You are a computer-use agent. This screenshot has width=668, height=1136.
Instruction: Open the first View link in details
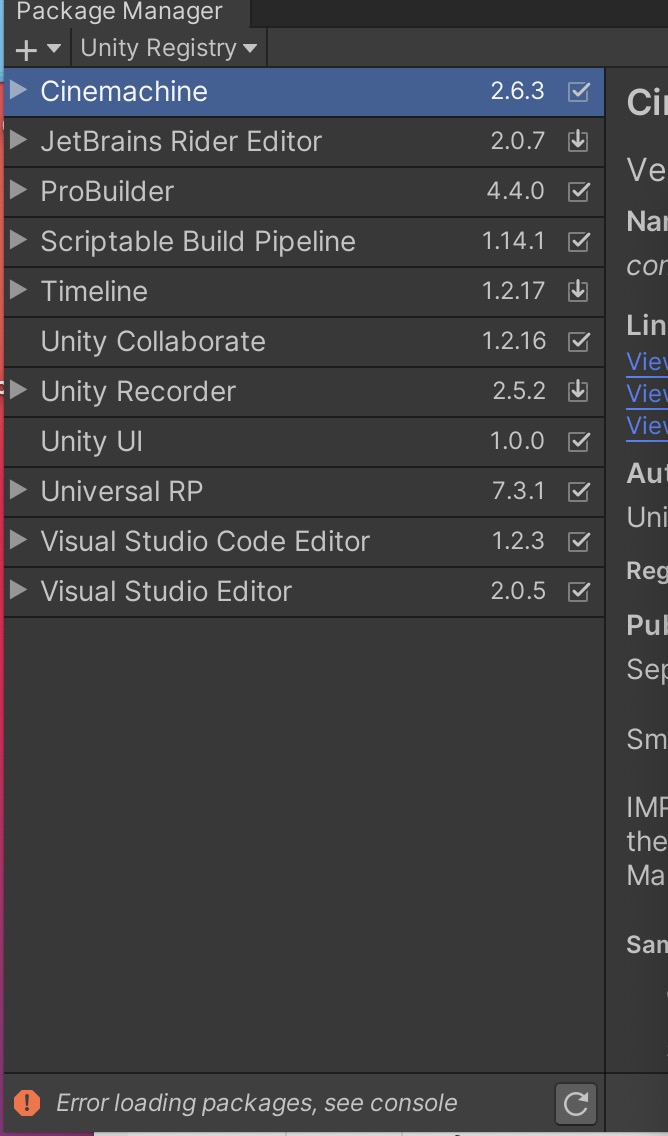(647, 362)
